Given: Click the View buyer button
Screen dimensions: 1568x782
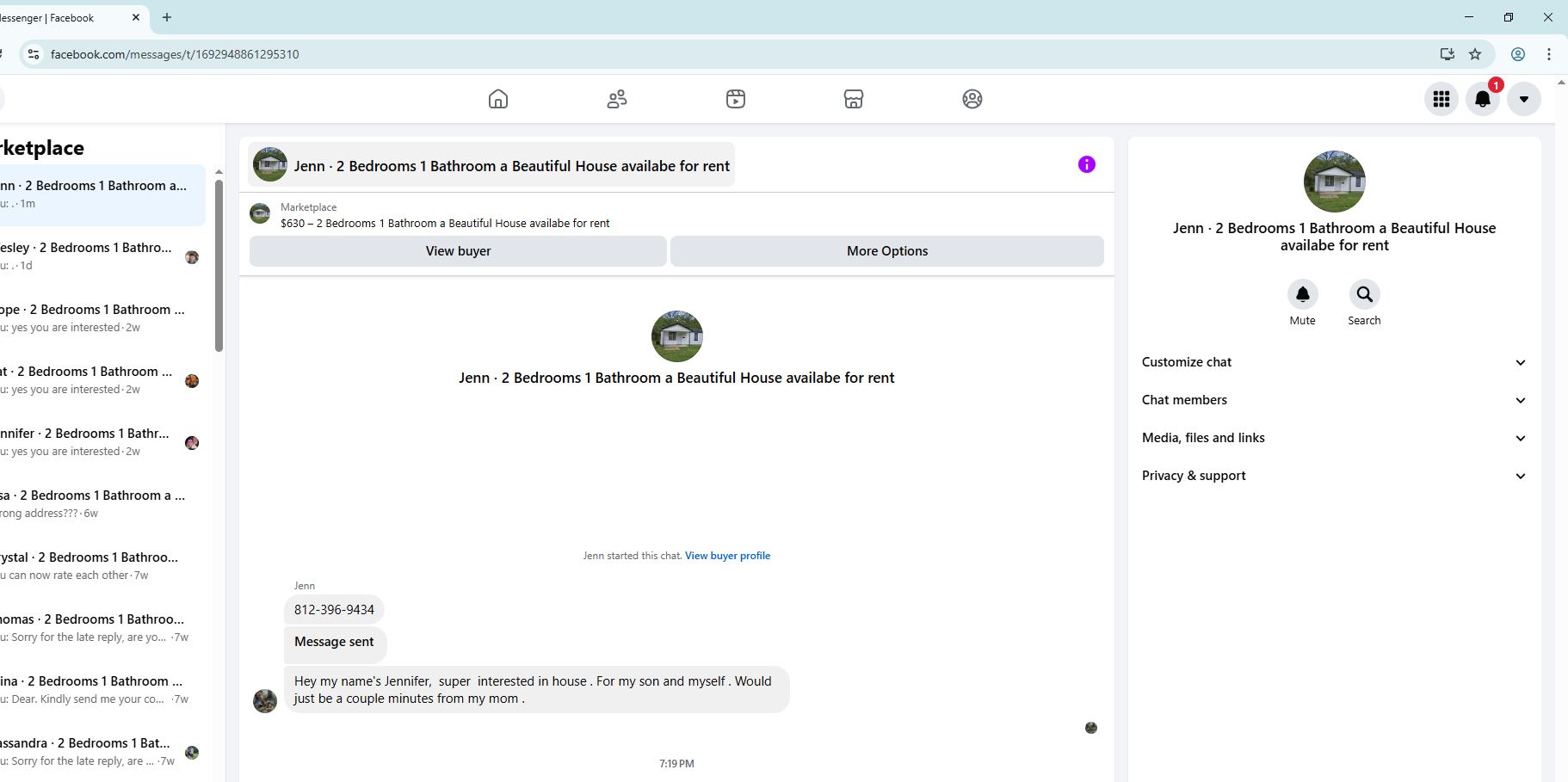Looking at the screenshot, I should pos(458,251).
